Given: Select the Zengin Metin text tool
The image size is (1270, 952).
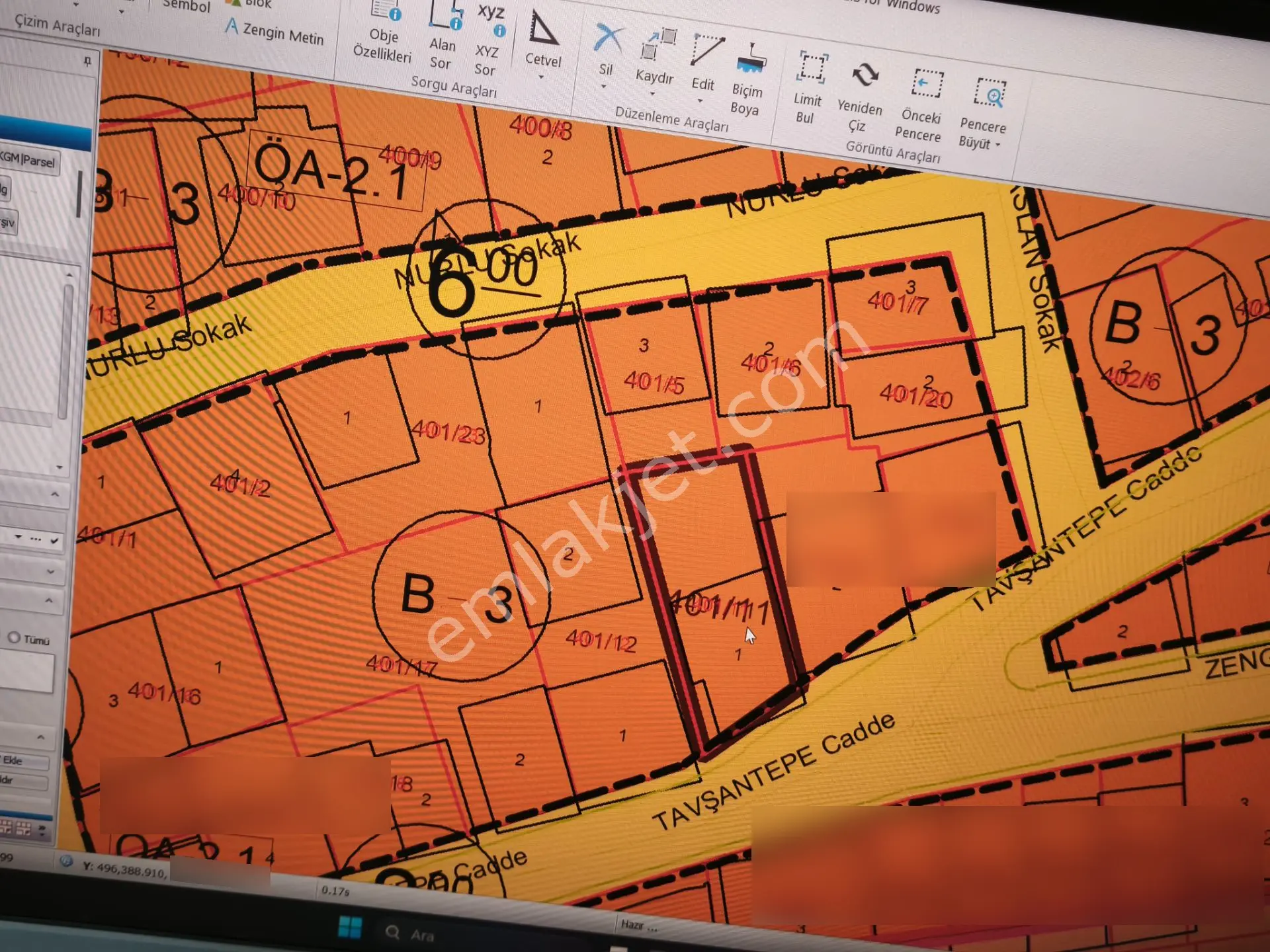Looking at the screenshot, I should [275, 31].
